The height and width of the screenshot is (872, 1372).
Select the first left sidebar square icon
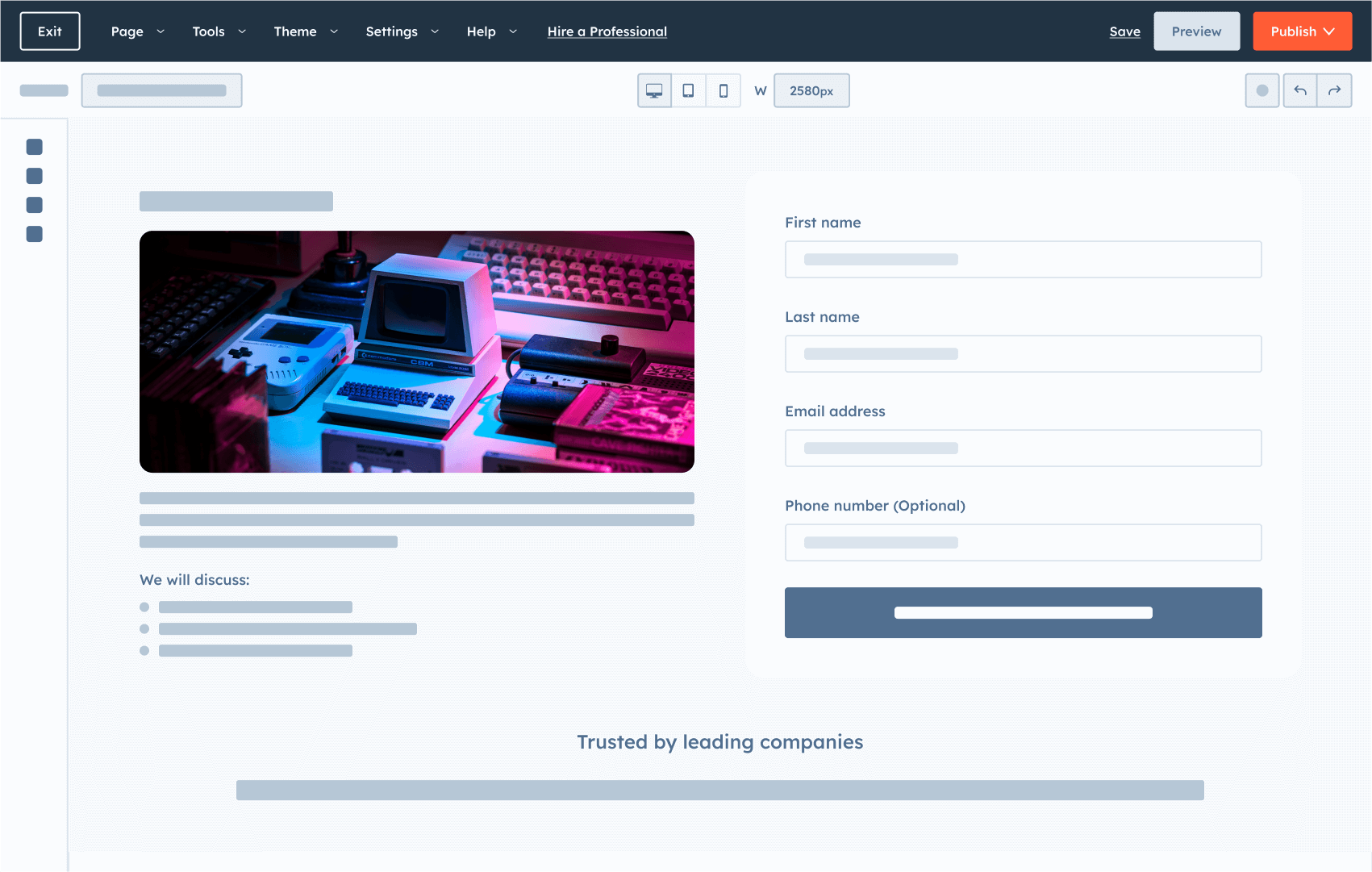pyautogui.click(x=34, y=147)
